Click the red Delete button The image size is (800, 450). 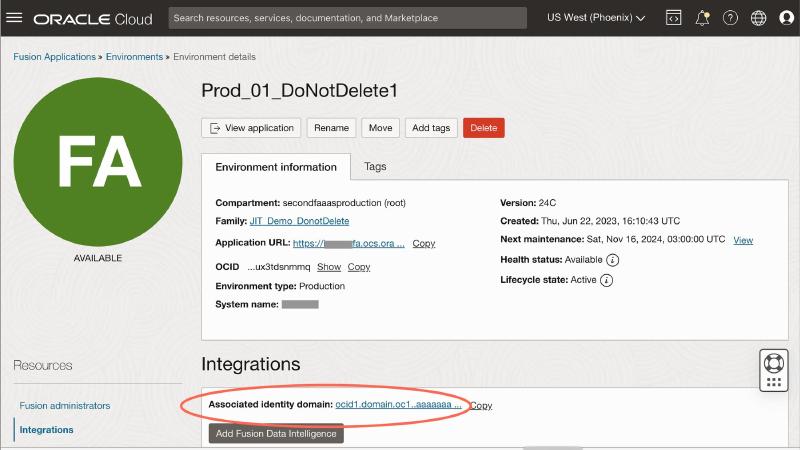483,128
